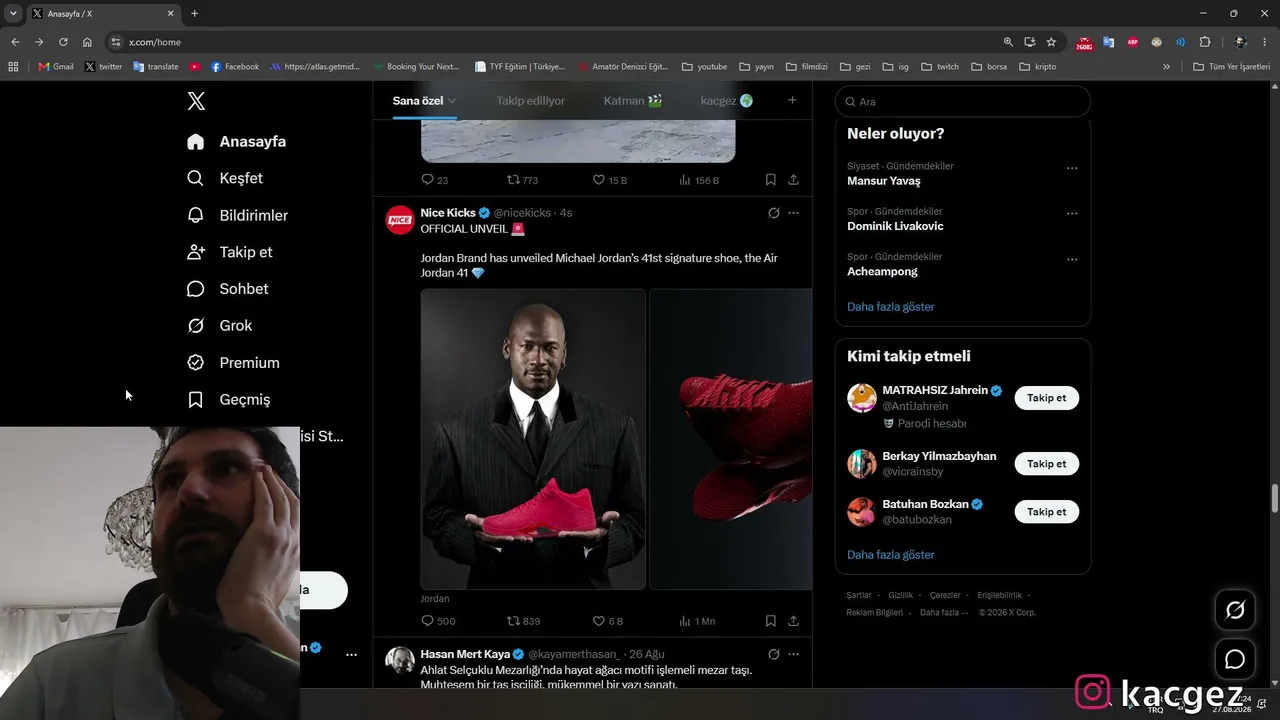Open Bildirimler notifications page
The image size is (1280, 720).
coord(237,215)
